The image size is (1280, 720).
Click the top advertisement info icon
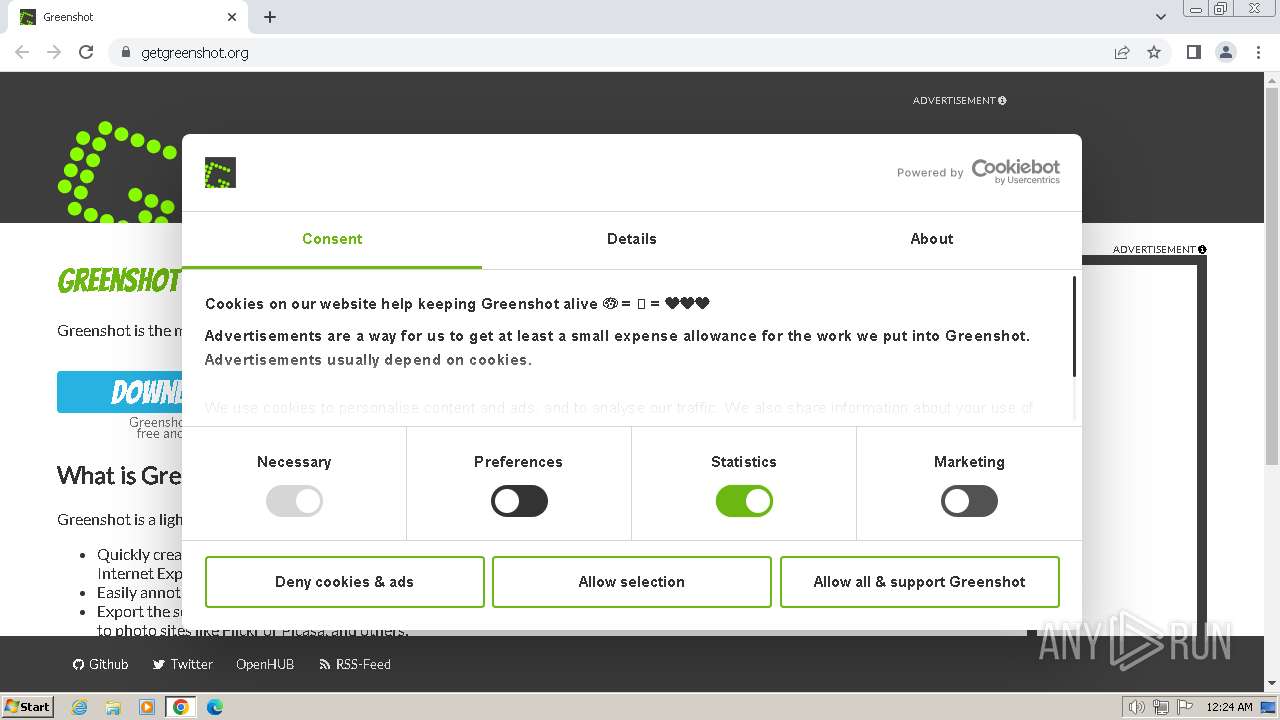pos(1002,100)
